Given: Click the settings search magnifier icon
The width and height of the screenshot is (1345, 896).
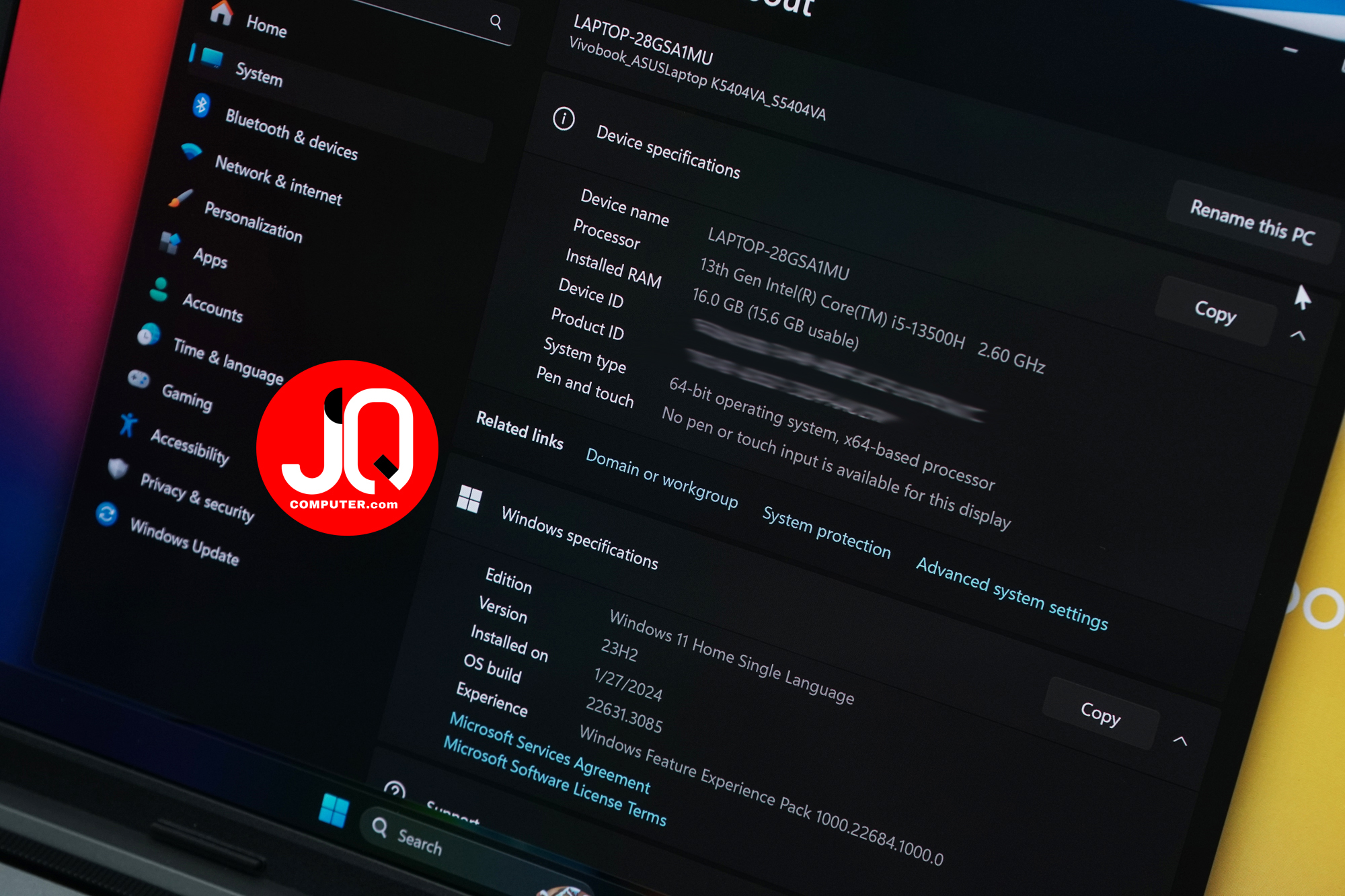Looking at the screenshot, I should point(496,22).
